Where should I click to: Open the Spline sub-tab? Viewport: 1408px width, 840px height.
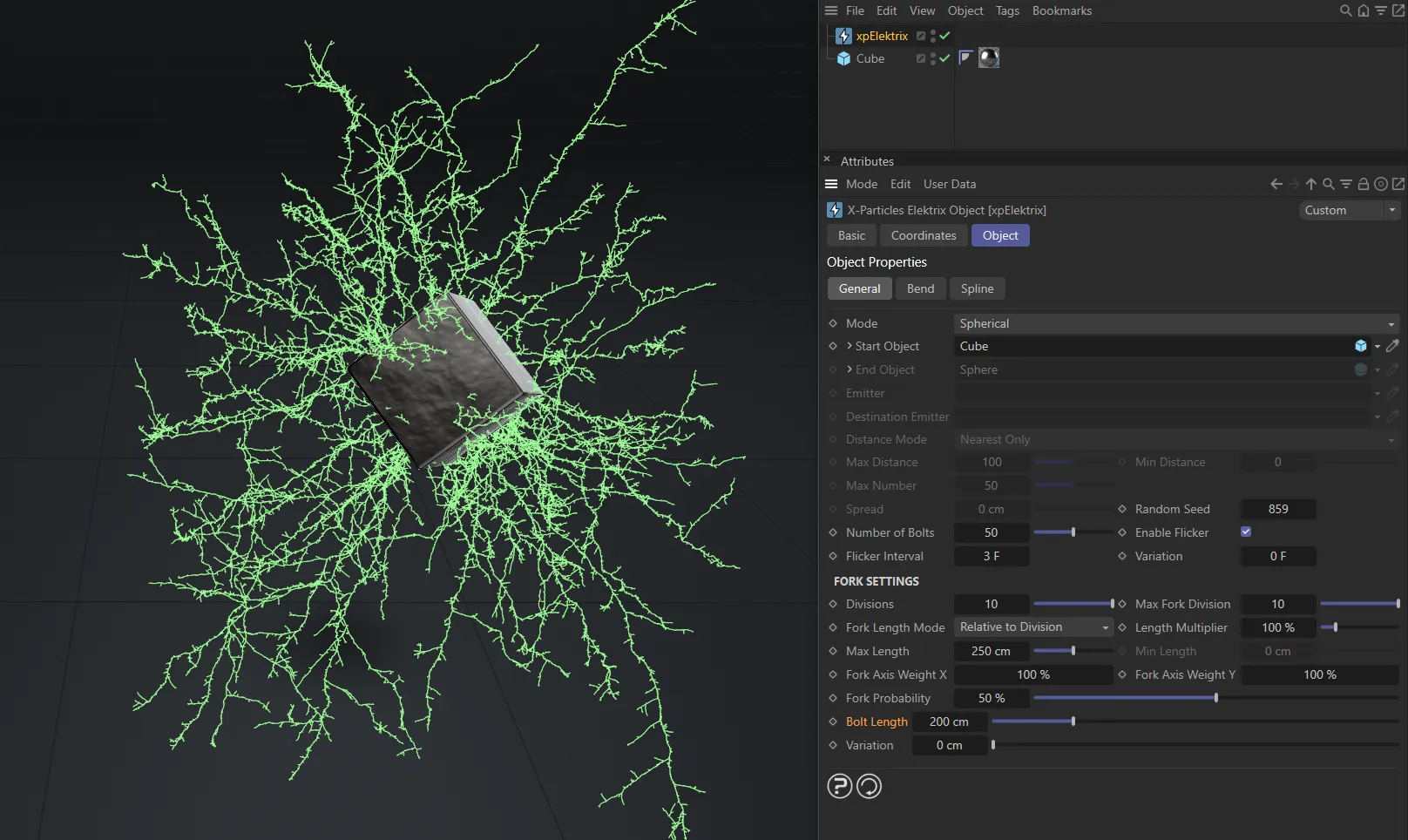(x=977, y=288)
